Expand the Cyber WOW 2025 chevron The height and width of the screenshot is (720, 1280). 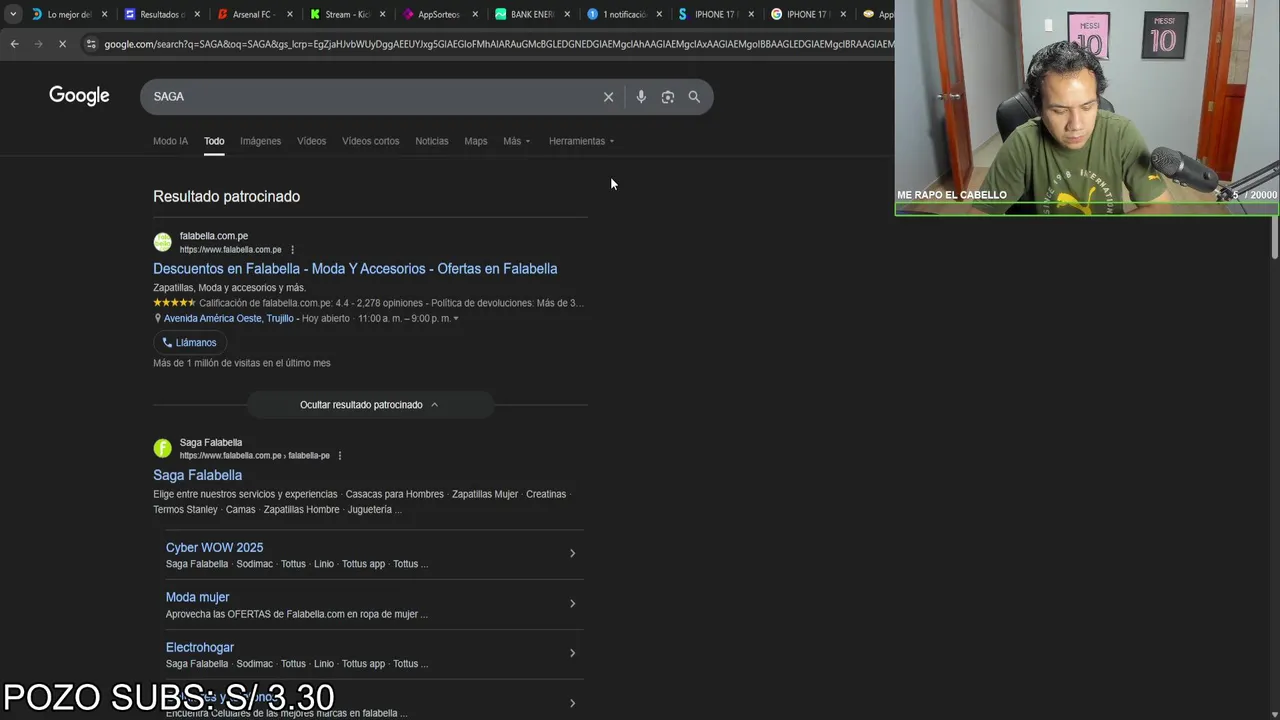click(572, 553)
